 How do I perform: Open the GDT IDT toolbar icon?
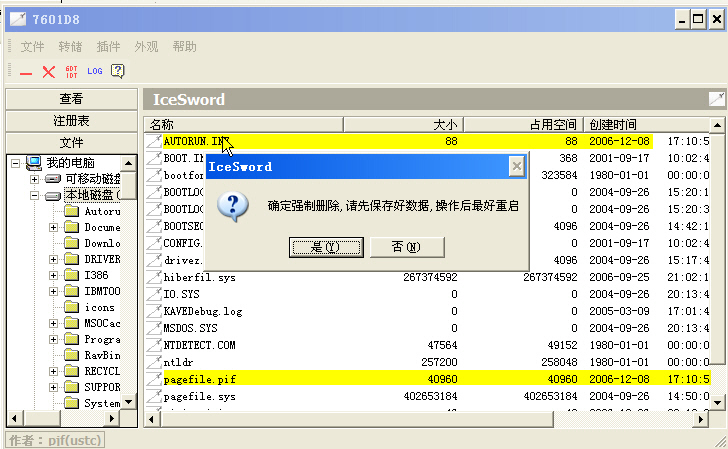(x=72, y=72)
